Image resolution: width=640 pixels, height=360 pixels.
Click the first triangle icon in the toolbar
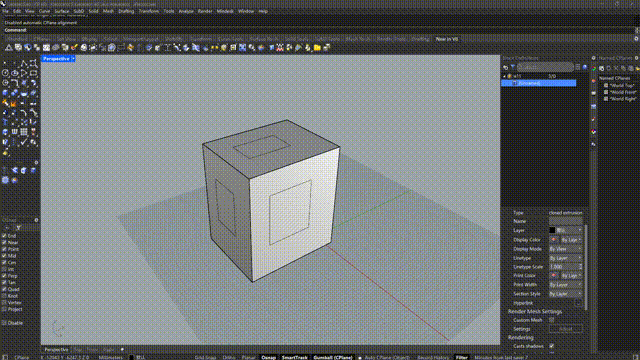(x=9, y=48)
